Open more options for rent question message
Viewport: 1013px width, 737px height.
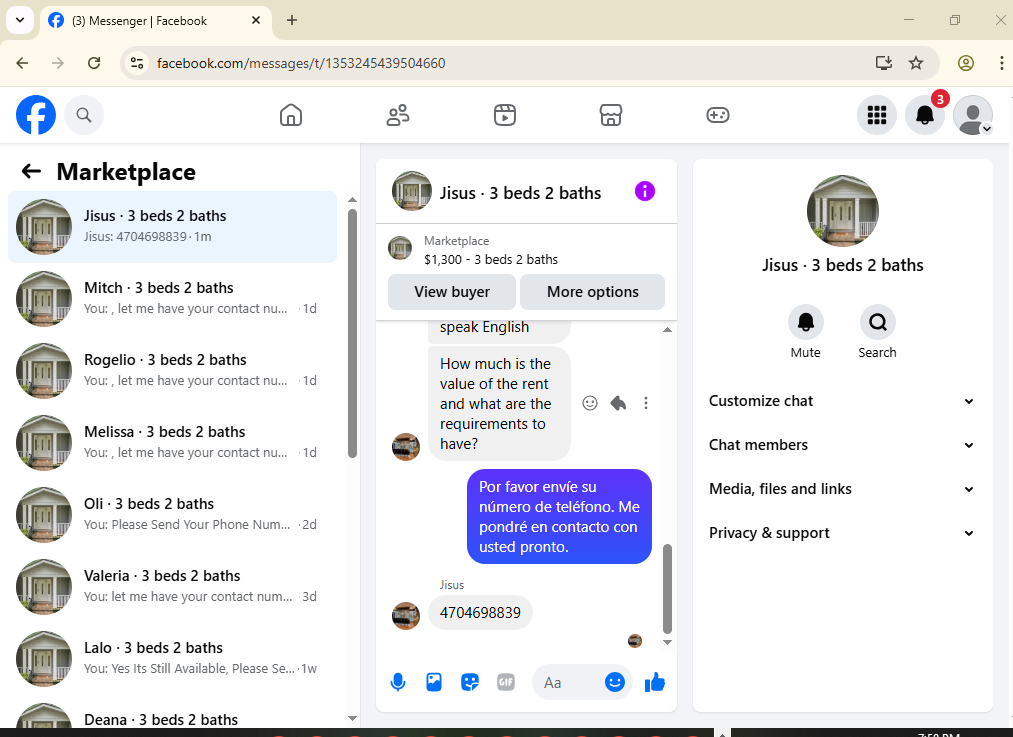coord(645,403)
